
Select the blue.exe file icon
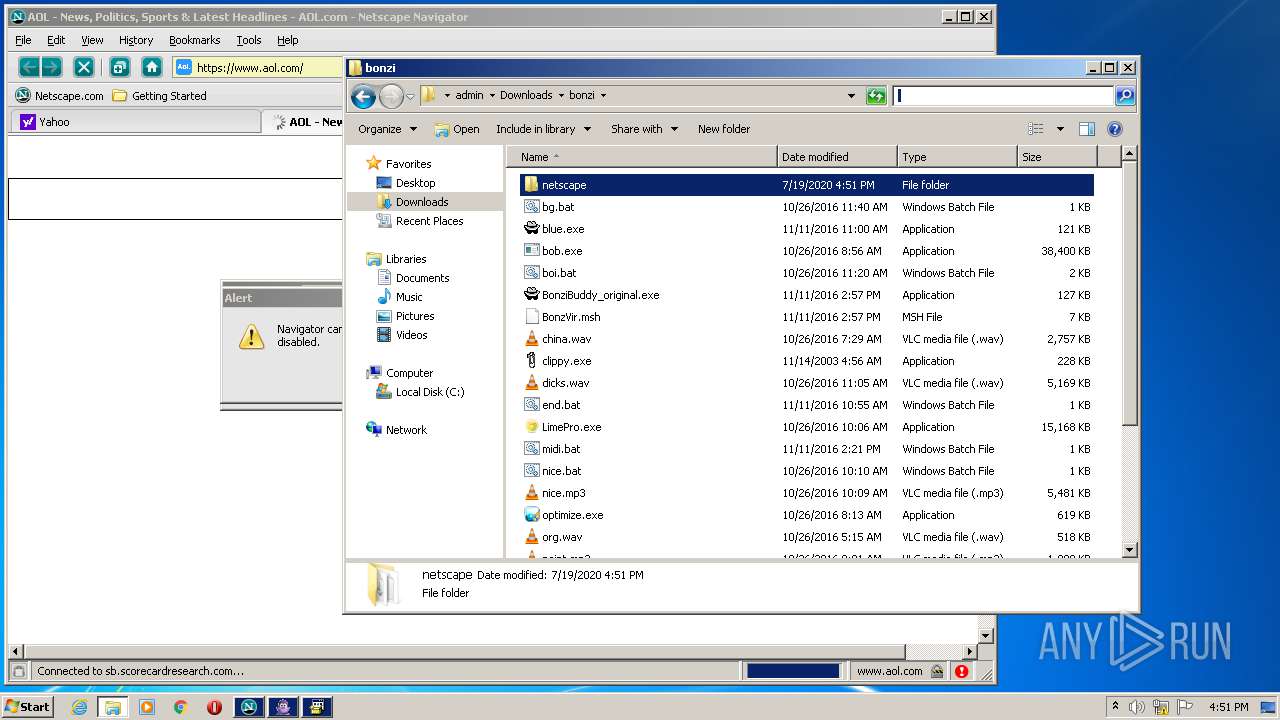click(x=532, y=229)
